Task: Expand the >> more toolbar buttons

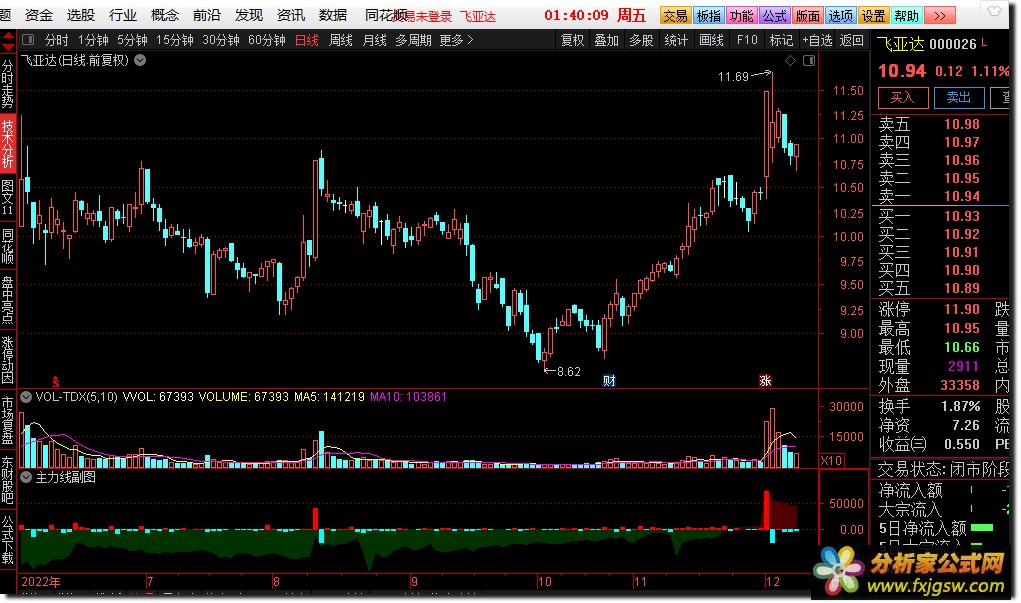Action: coord(940,16)
